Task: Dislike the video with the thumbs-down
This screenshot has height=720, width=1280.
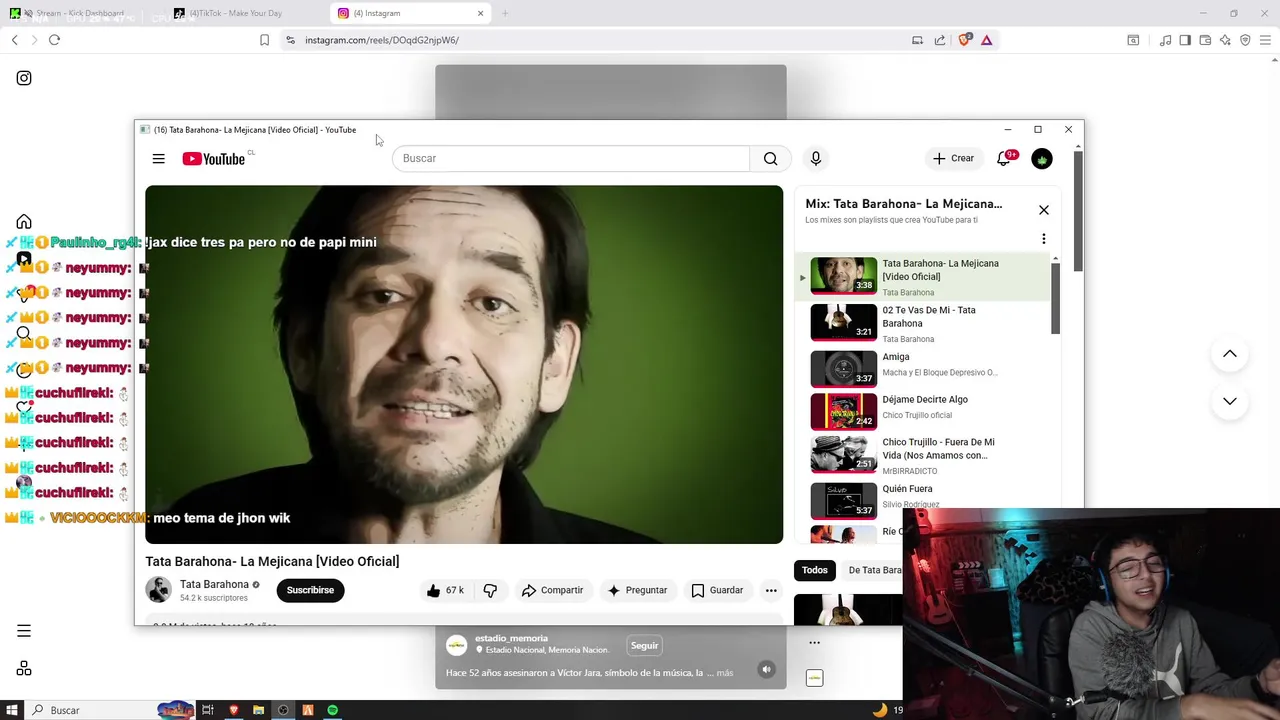Action: [490, 590]
